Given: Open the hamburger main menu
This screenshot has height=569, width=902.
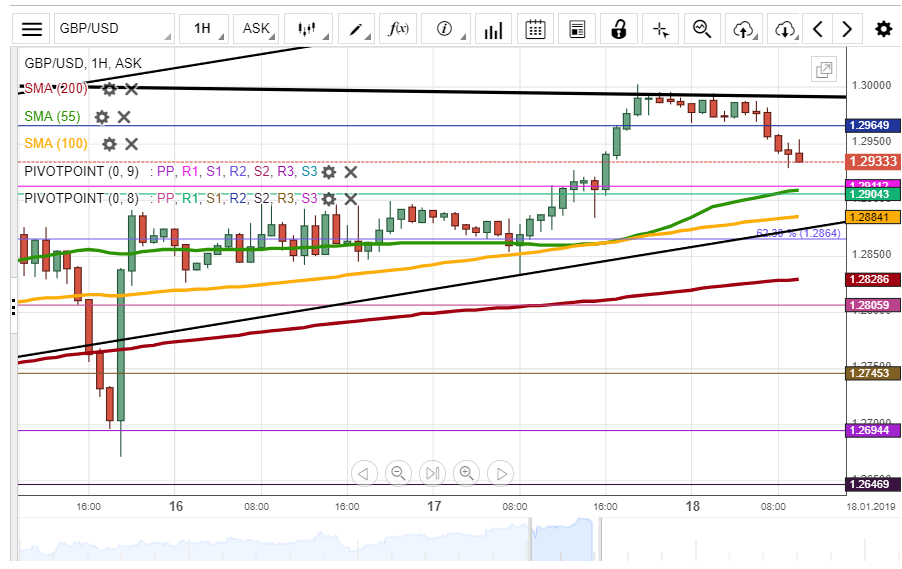Looking at the screenshot, I should point(32,29).
